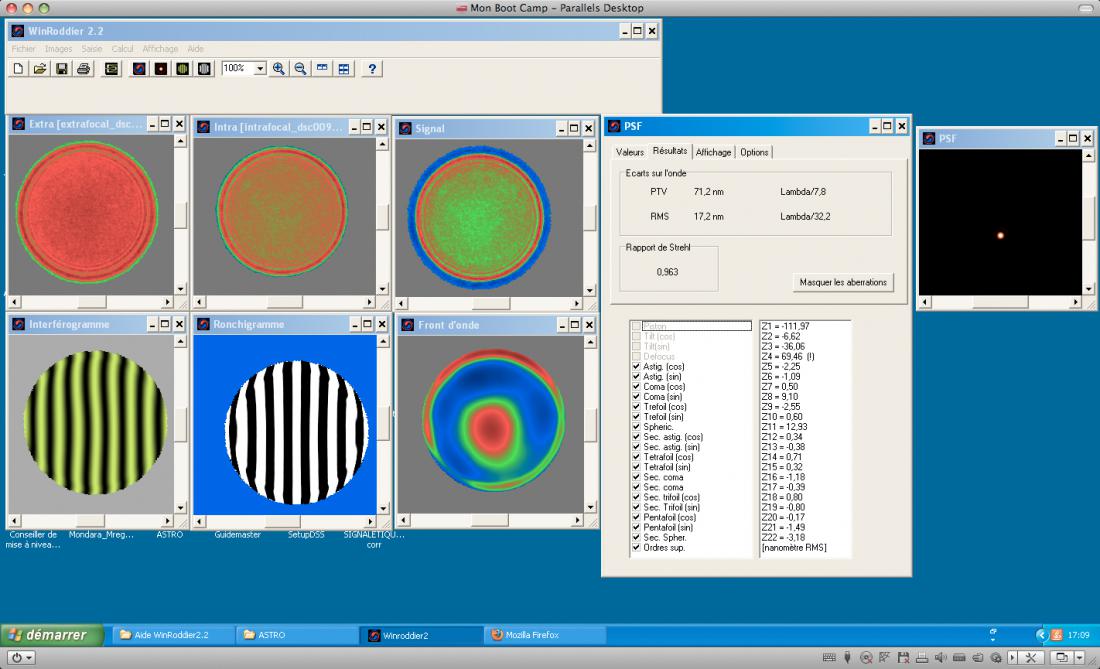Switch to the Options tab

click(x=754, y=152)
